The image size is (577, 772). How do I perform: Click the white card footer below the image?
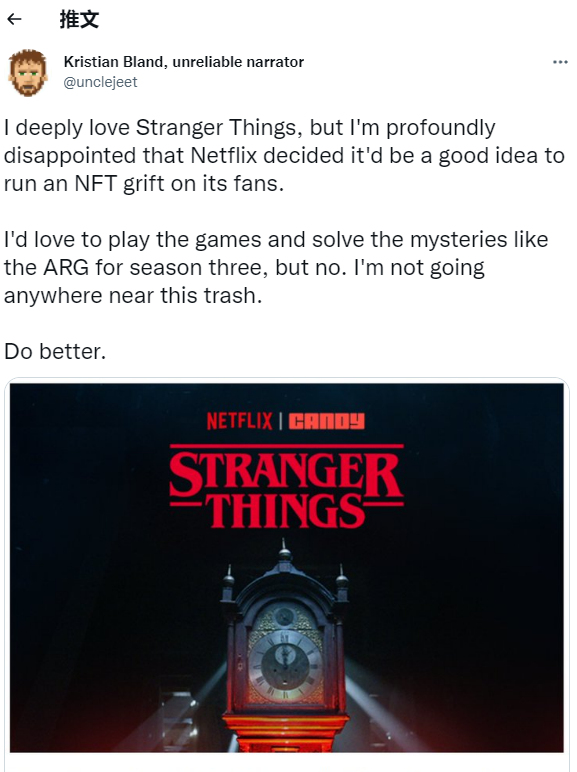[287, 762]
